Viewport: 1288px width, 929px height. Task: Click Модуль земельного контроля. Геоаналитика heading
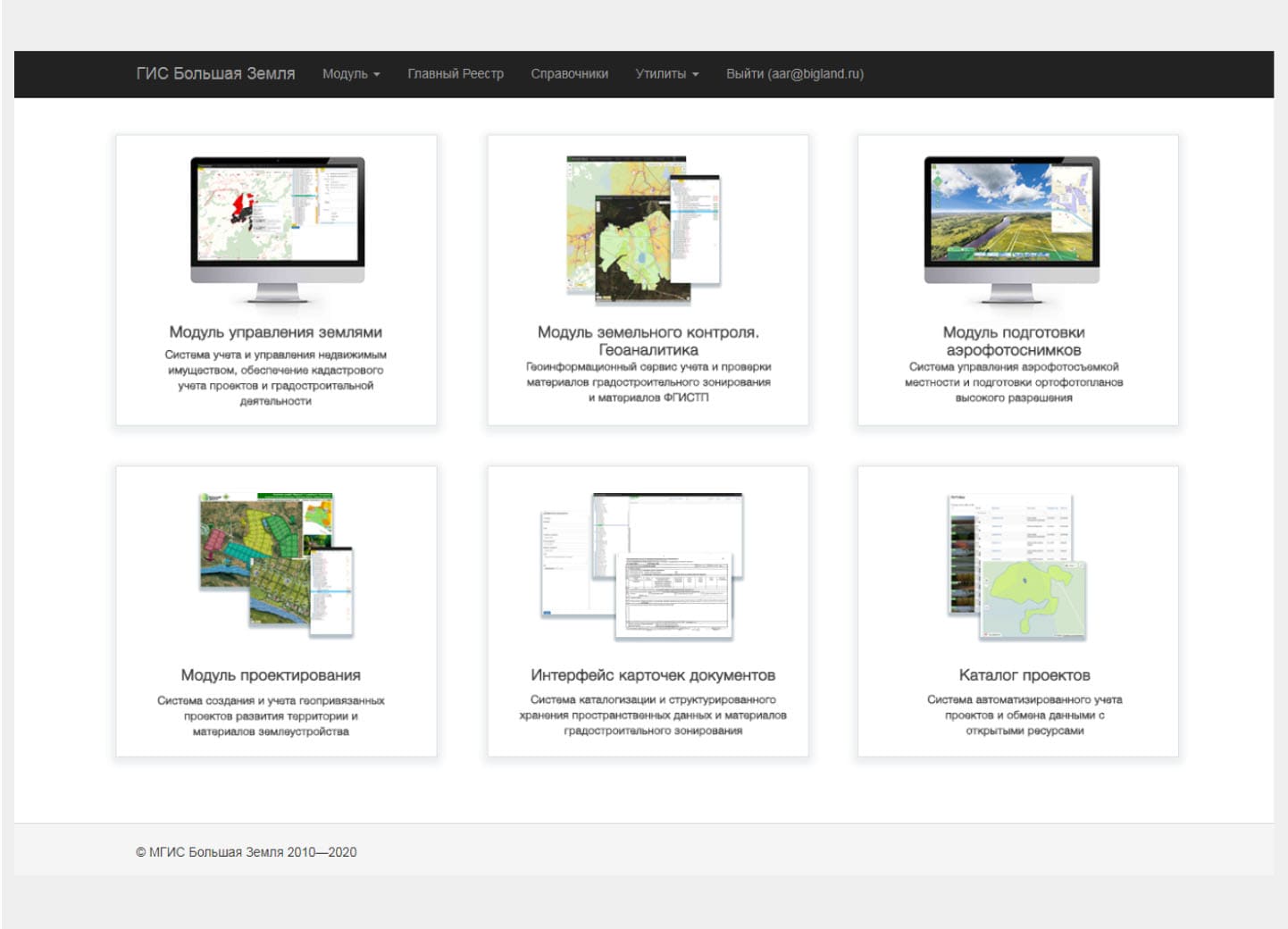(x=648, y=340)
